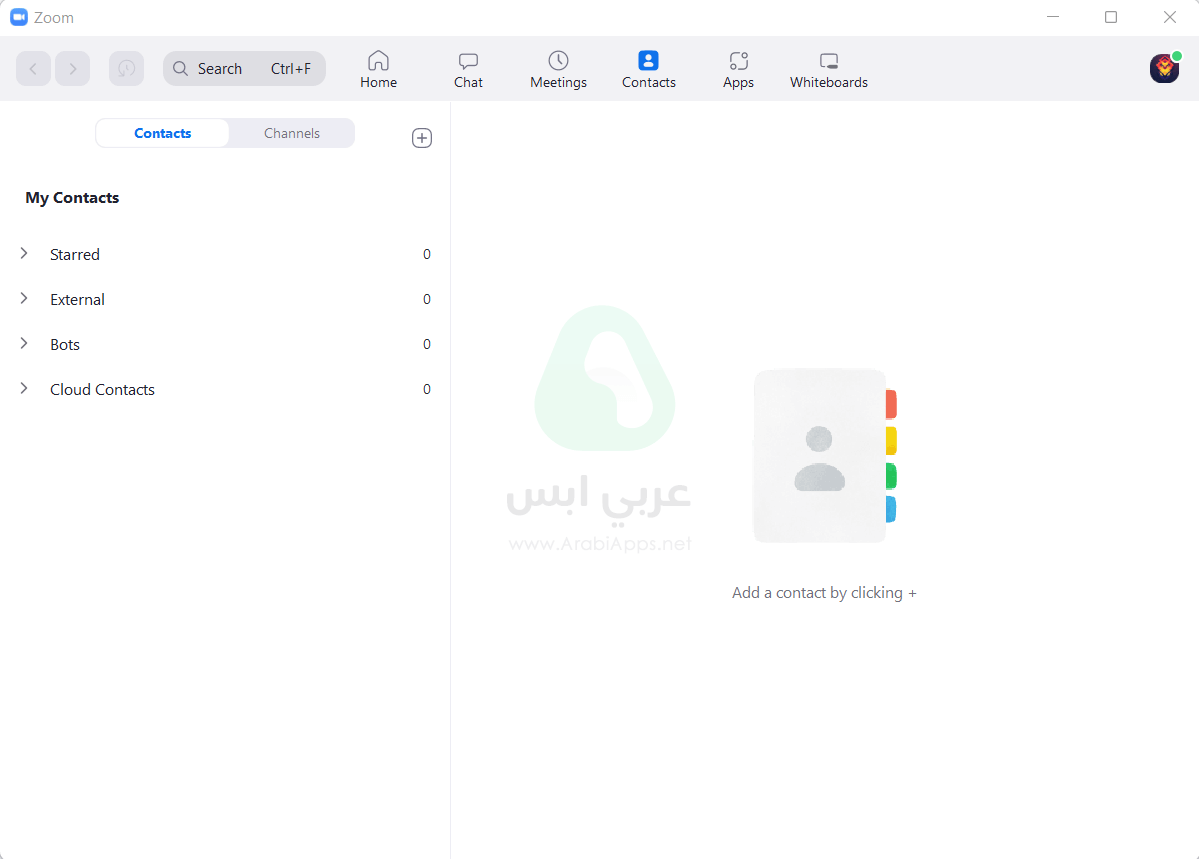Select the Meetings clock icon
Image resolution: width=1199 pixels, height=859 pixels.
(x=558, y=61)
